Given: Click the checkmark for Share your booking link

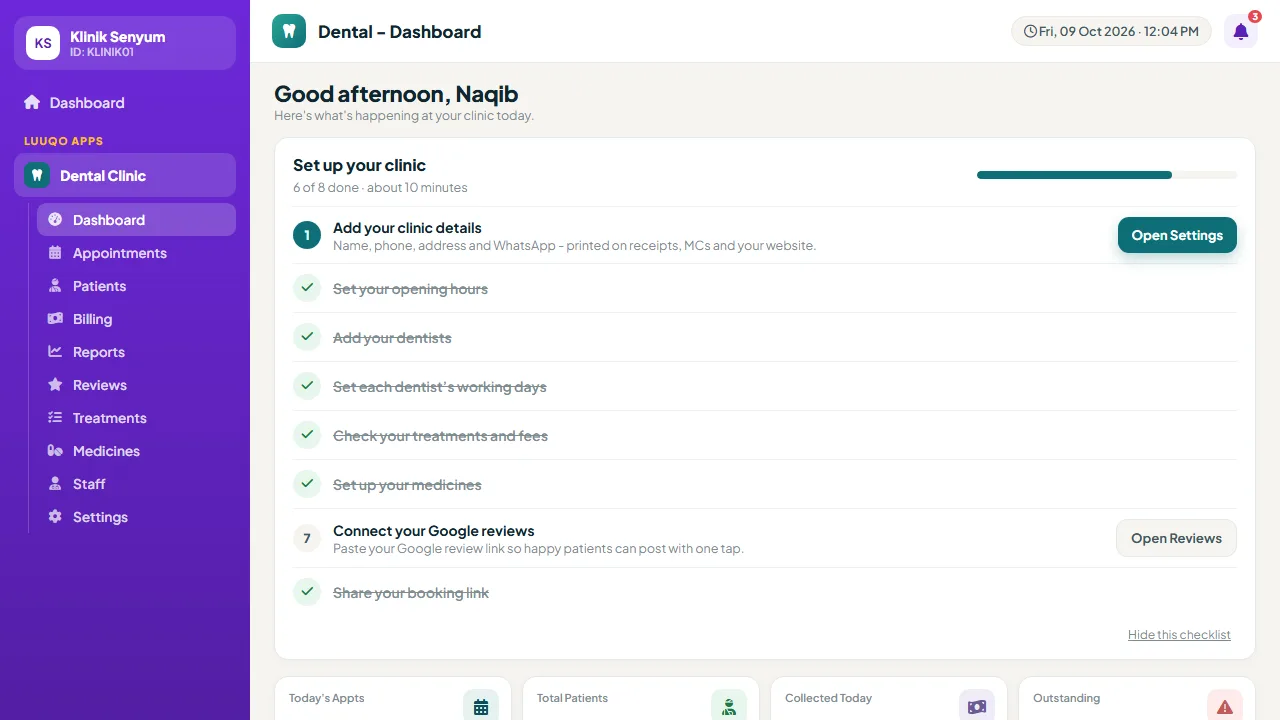Looking at the screenshot, I should [307, 592].
